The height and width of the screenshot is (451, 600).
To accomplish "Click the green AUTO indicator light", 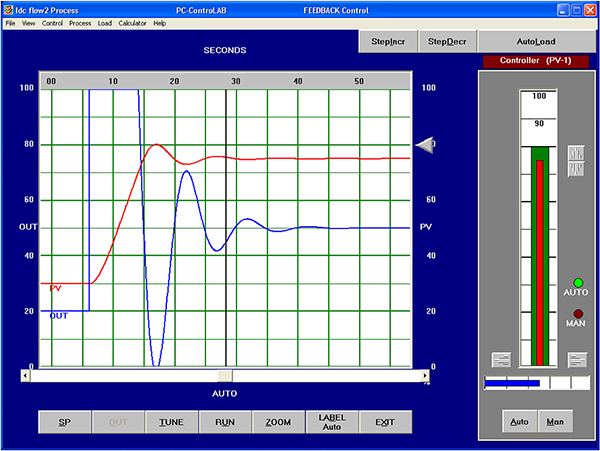I will pyautogui.click(x=578, y=283).
